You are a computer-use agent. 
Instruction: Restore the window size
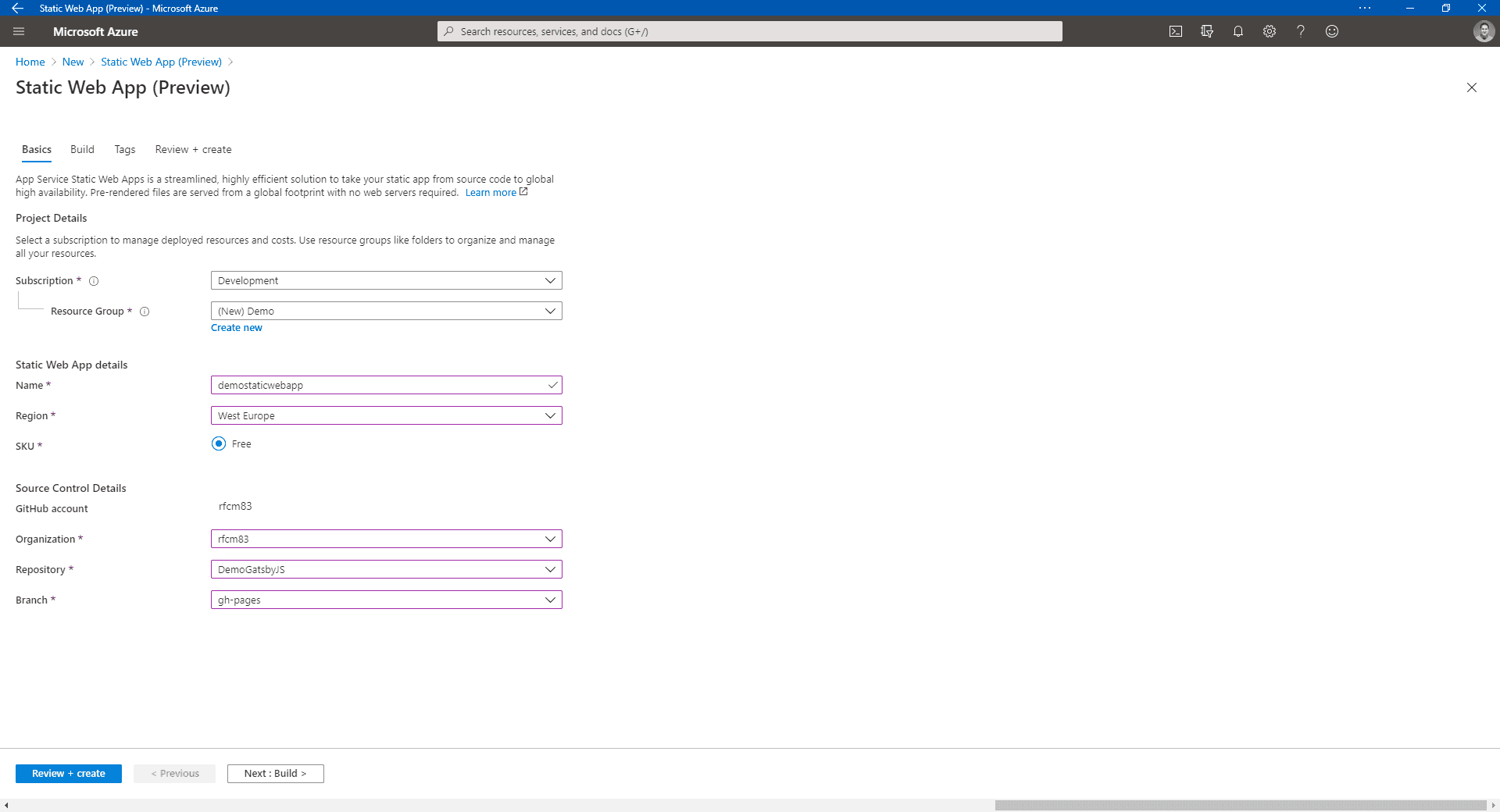click(x=1446, y=8)
